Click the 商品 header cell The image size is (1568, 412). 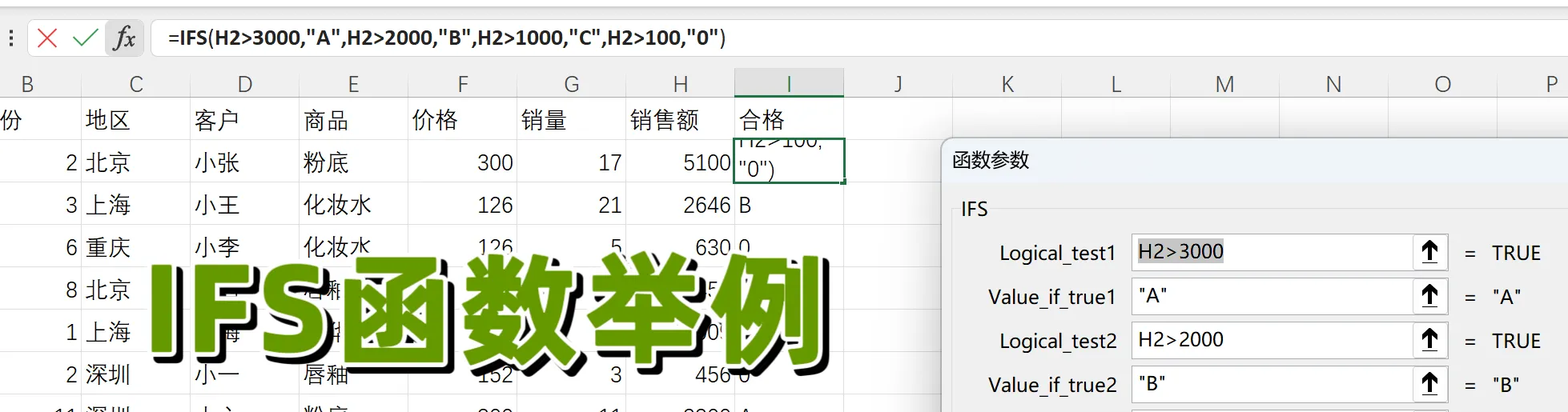(353, 120)
